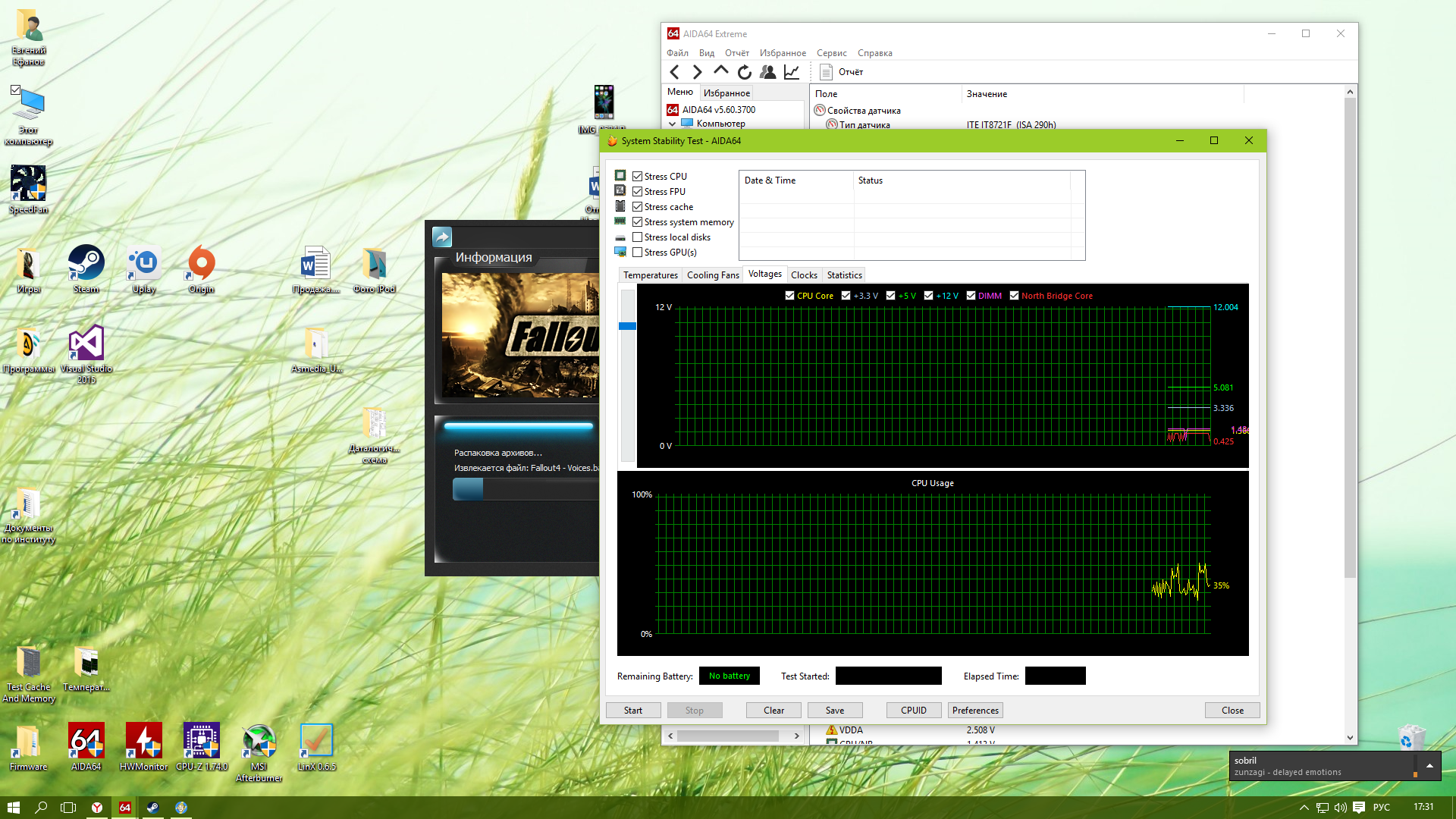Viewport: 1456px width, 819px height.
Task: Switch to the Temperatures tab
Action: point(650,275)
